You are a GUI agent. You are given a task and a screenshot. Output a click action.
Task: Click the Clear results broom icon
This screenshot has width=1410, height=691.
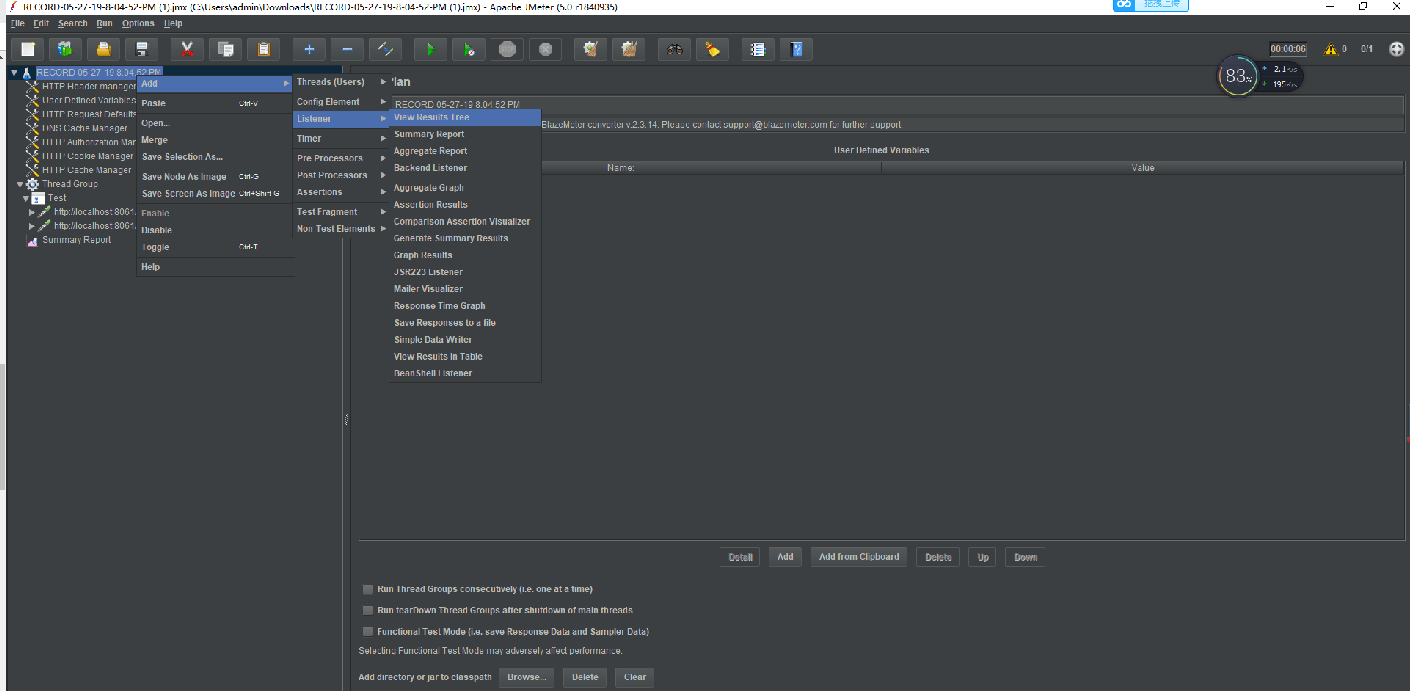click(x=591, y=49)
